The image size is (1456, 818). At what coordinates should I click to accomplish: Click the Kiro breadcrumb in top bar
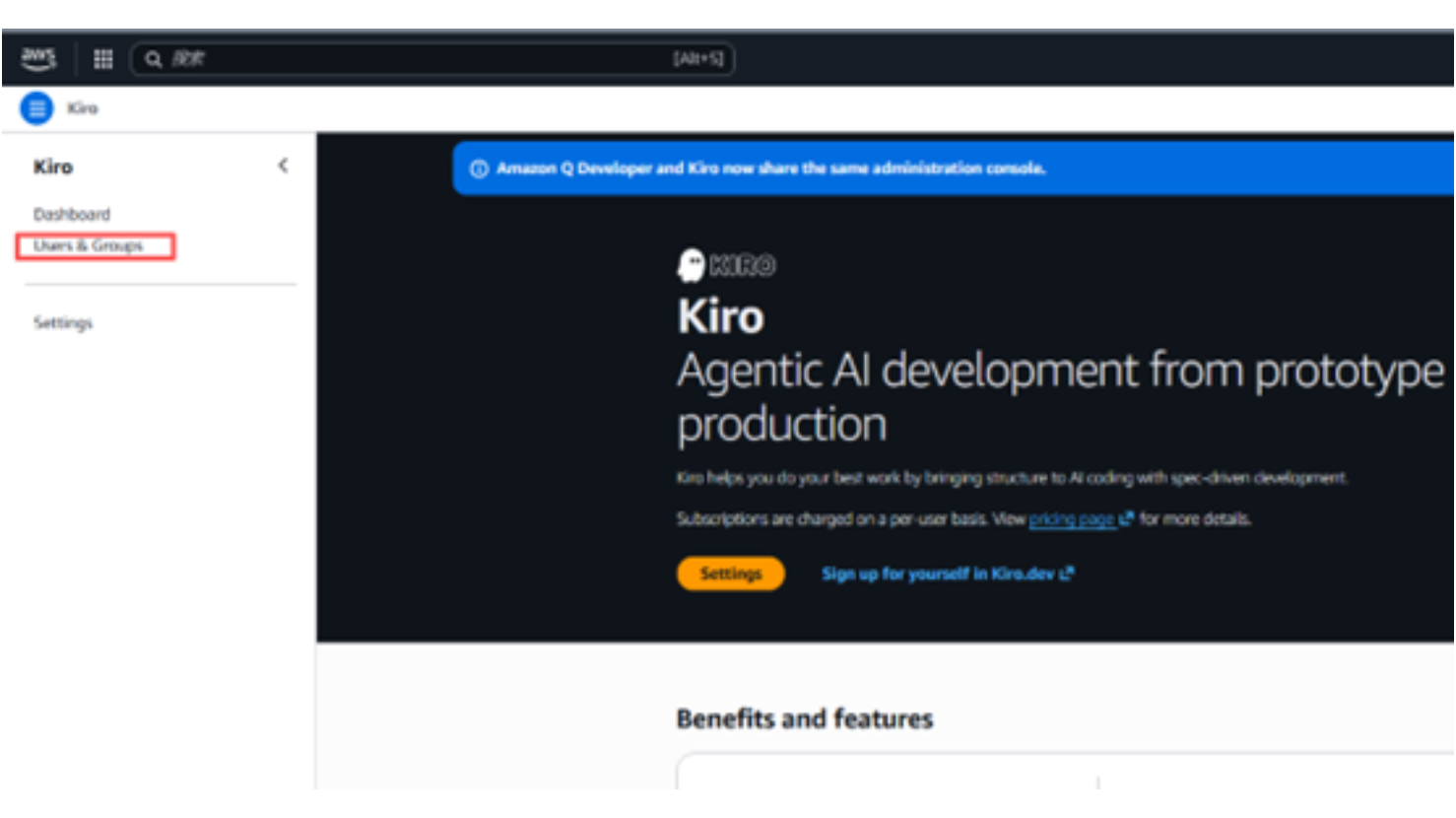tap(83, 108)
